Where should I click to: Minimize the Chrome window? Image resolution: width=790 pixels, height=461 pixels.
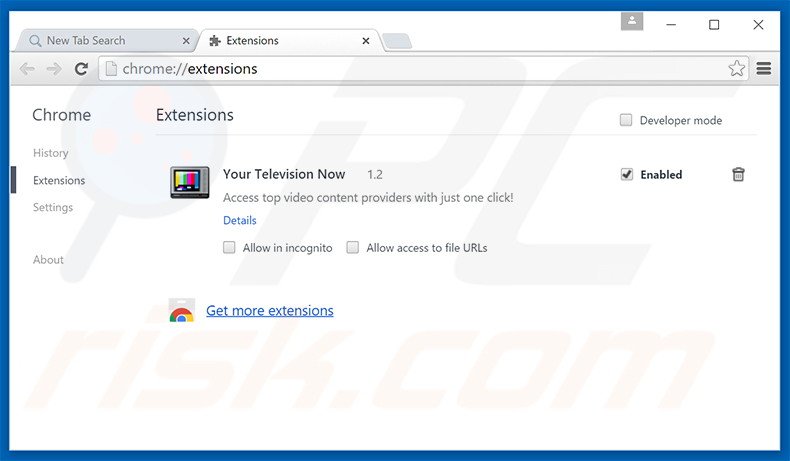671,25
